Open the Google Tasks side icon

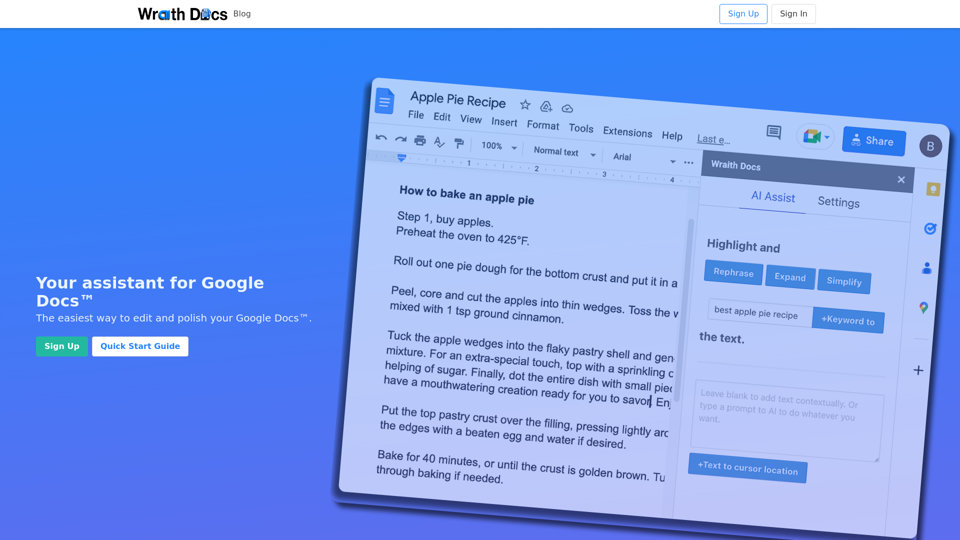929,229
